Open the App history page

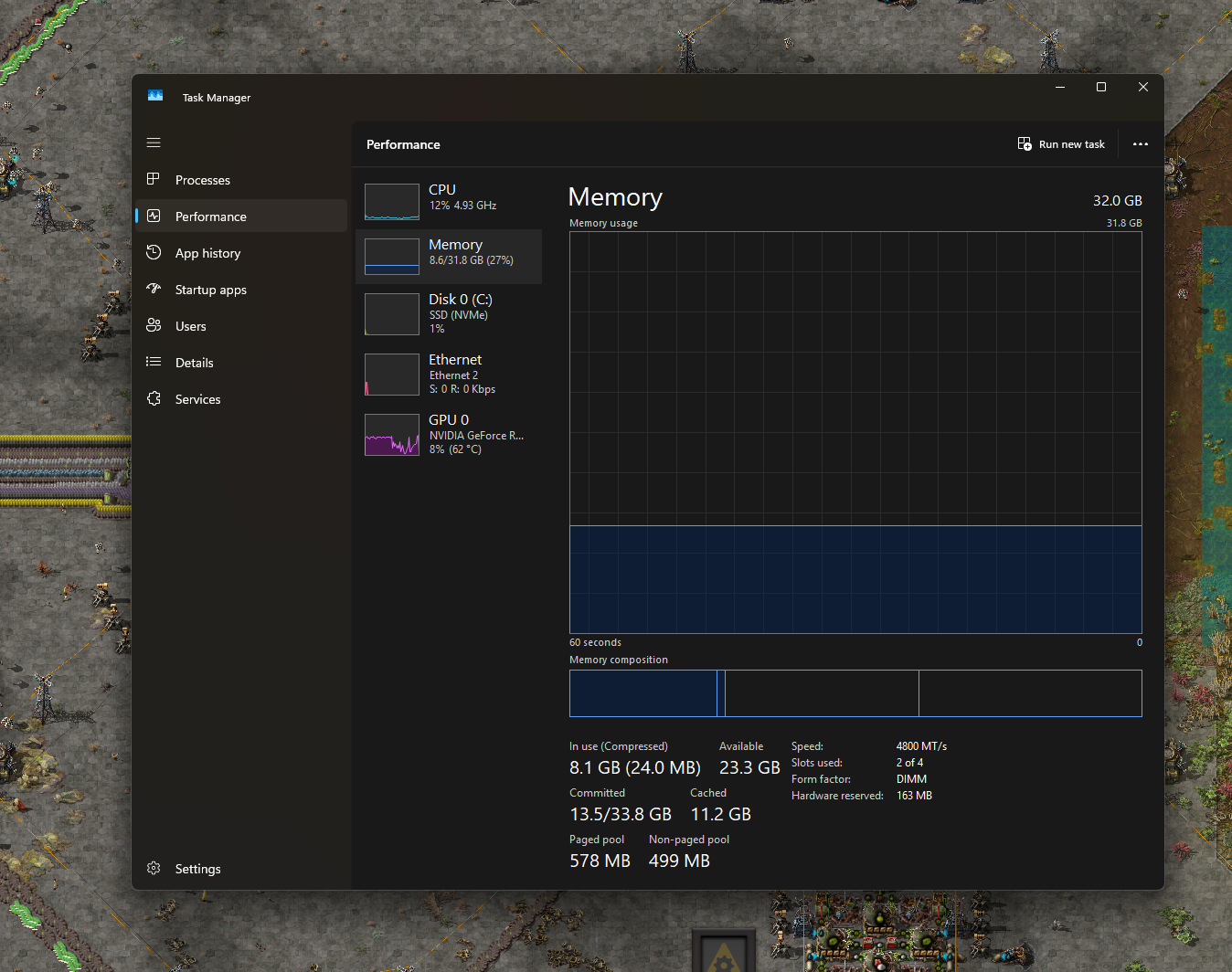(x=241, y=253)
